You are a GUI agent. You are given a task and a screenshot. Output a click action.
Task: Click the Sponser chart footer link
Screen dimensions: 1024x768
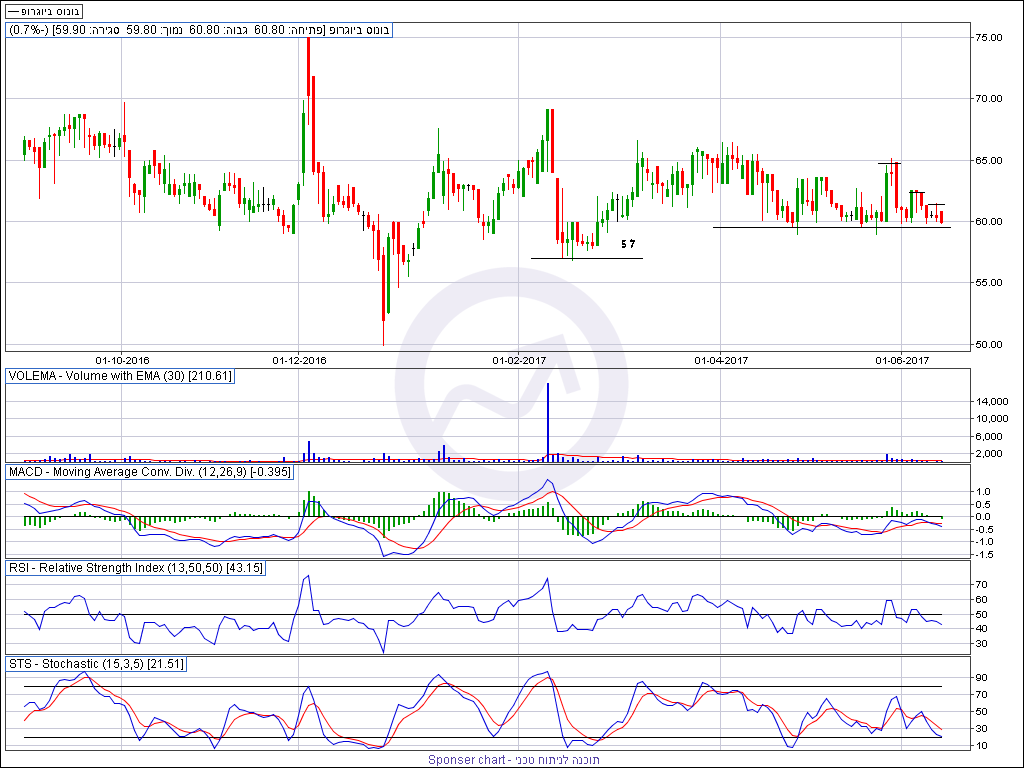coord(514,760)
